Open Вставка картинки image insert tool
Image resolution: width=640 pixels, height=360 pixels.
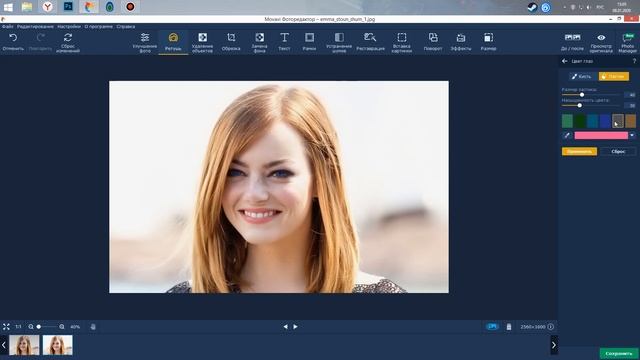tap(402, 42)
